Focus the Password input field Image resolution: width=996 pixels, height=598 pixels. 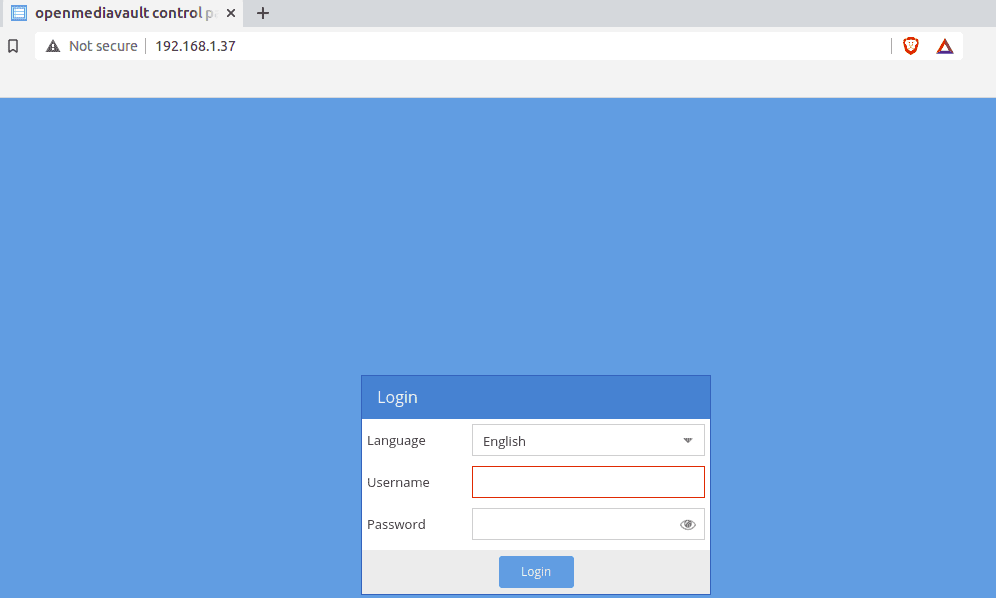tap(588, 524)
